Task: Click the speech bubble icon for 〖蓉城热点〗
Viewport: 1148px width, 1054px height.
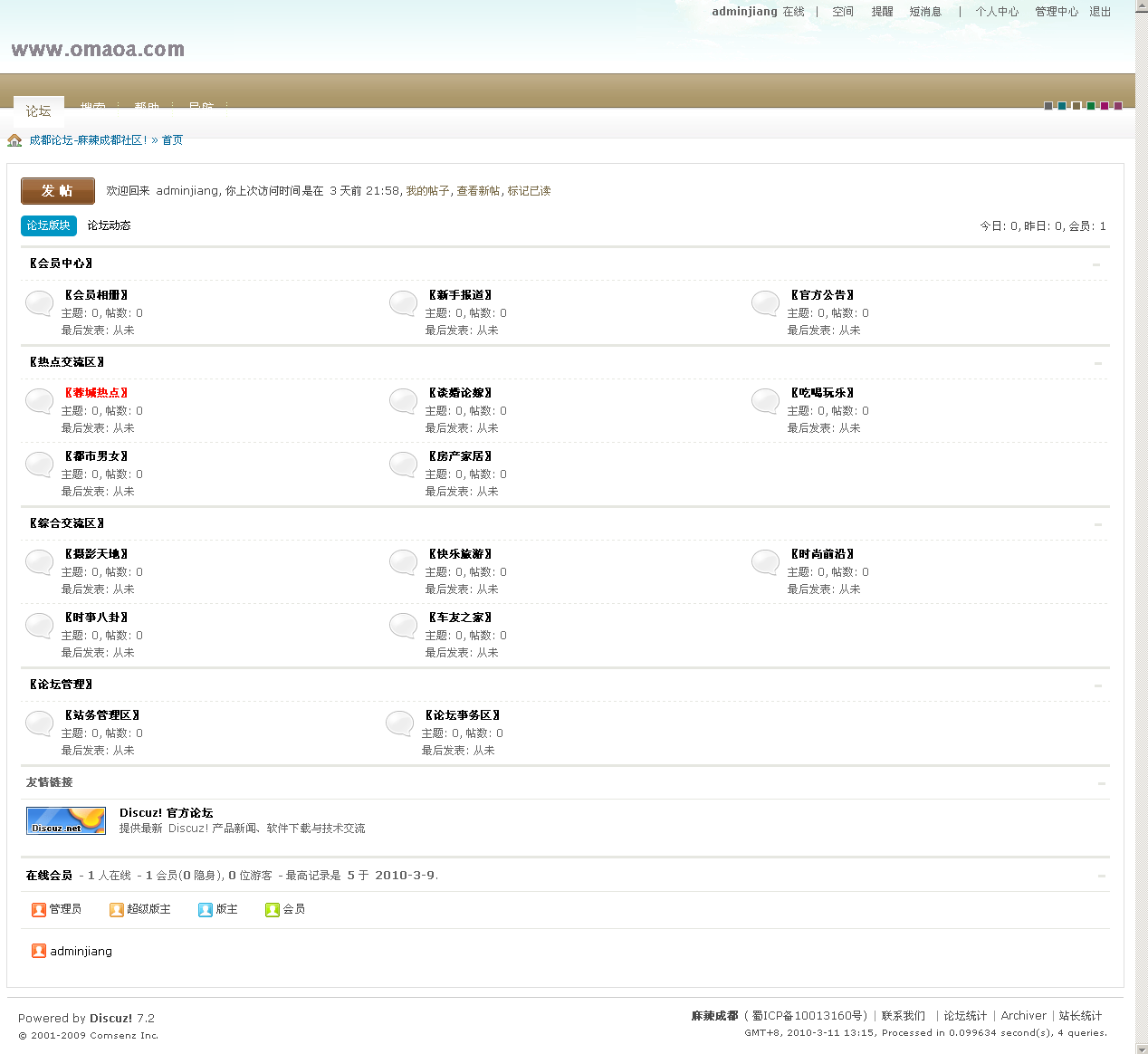Action: (x=39, y=401)
